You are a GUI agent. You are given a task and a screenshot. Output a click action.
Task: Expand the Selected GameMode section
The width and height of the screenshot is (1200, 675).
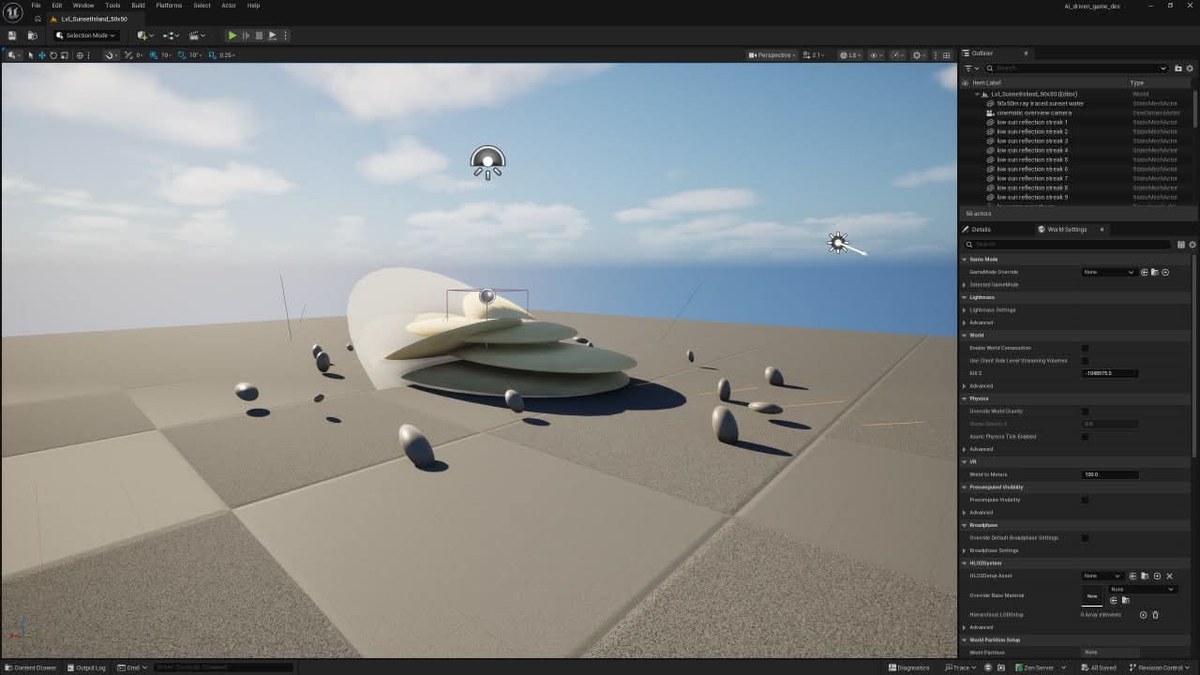click(x=965, y=285)
